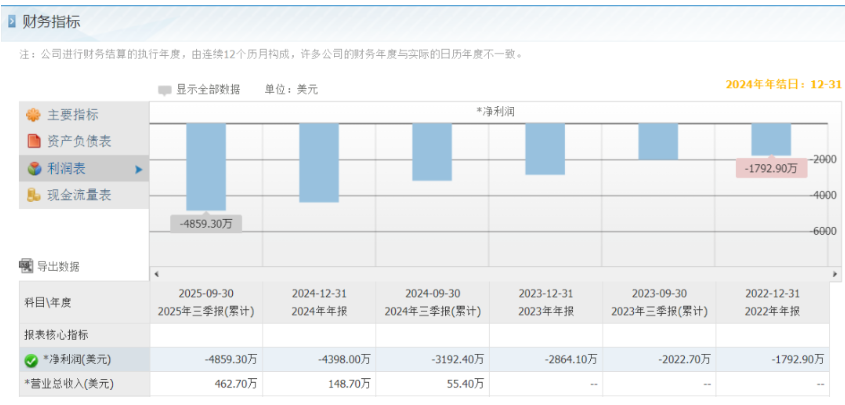Screen dimensions: 845x405
Task: Click the 资产负债表 document icon
Action: pos(32,142)
